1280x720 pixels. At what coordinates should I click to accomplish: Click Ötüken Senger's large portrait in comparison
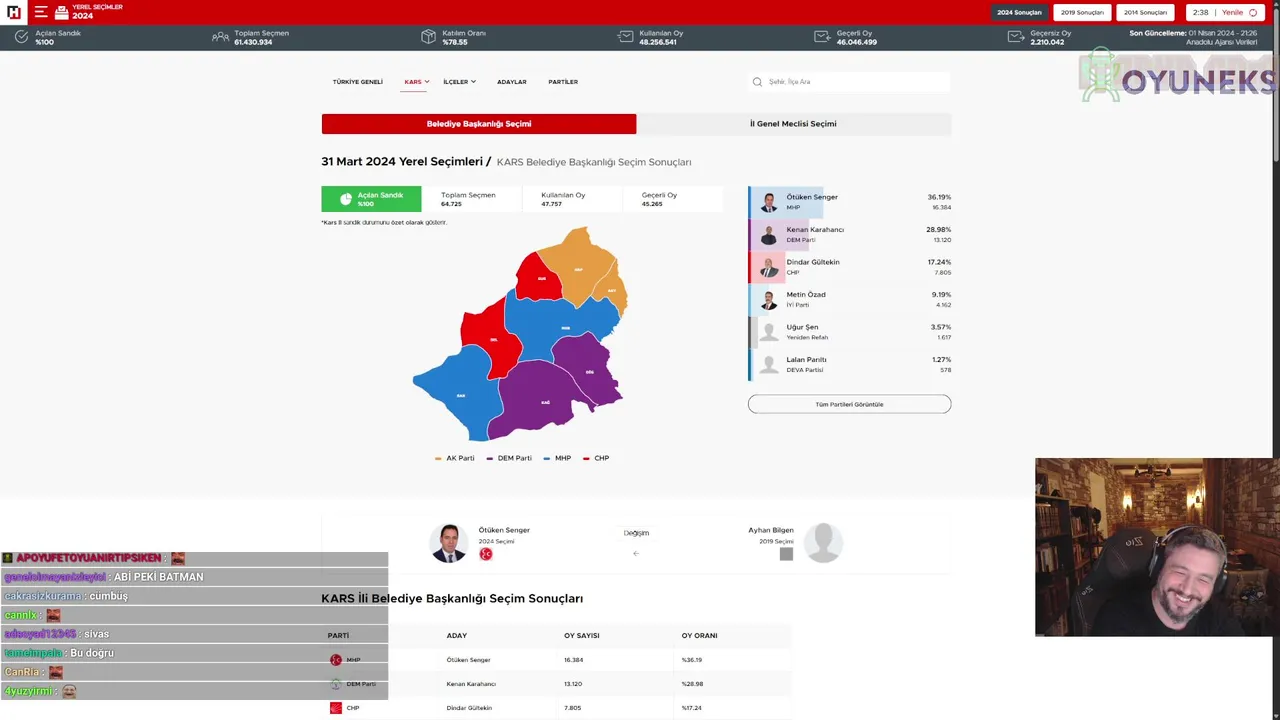click(449, 543)
